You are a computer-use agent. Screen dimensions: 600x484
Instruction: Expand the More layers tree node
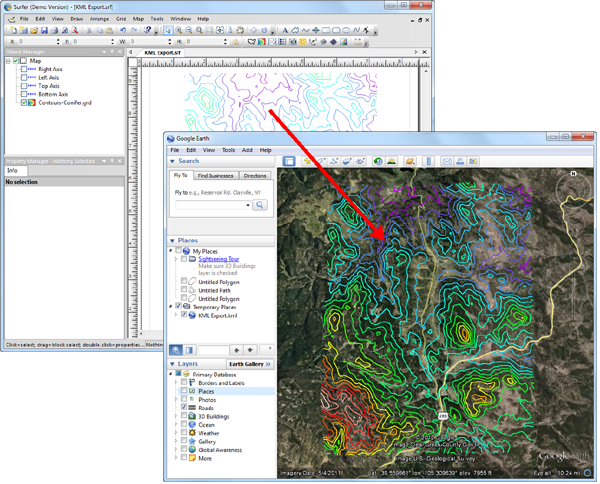[176, 458]
